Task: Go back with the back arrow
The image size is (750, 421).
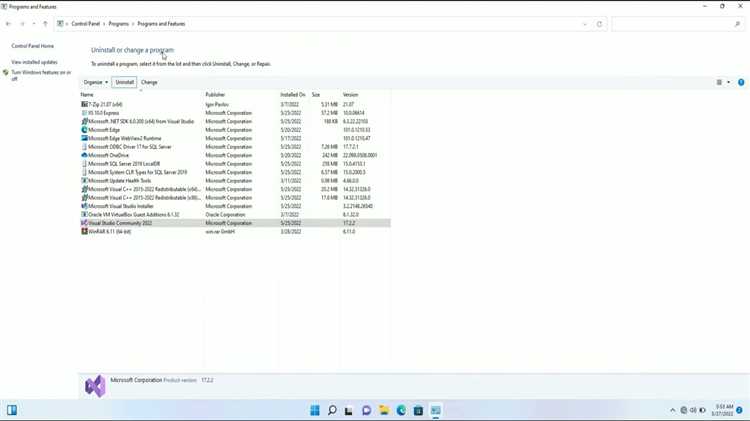Action: (x=9, y=24)
